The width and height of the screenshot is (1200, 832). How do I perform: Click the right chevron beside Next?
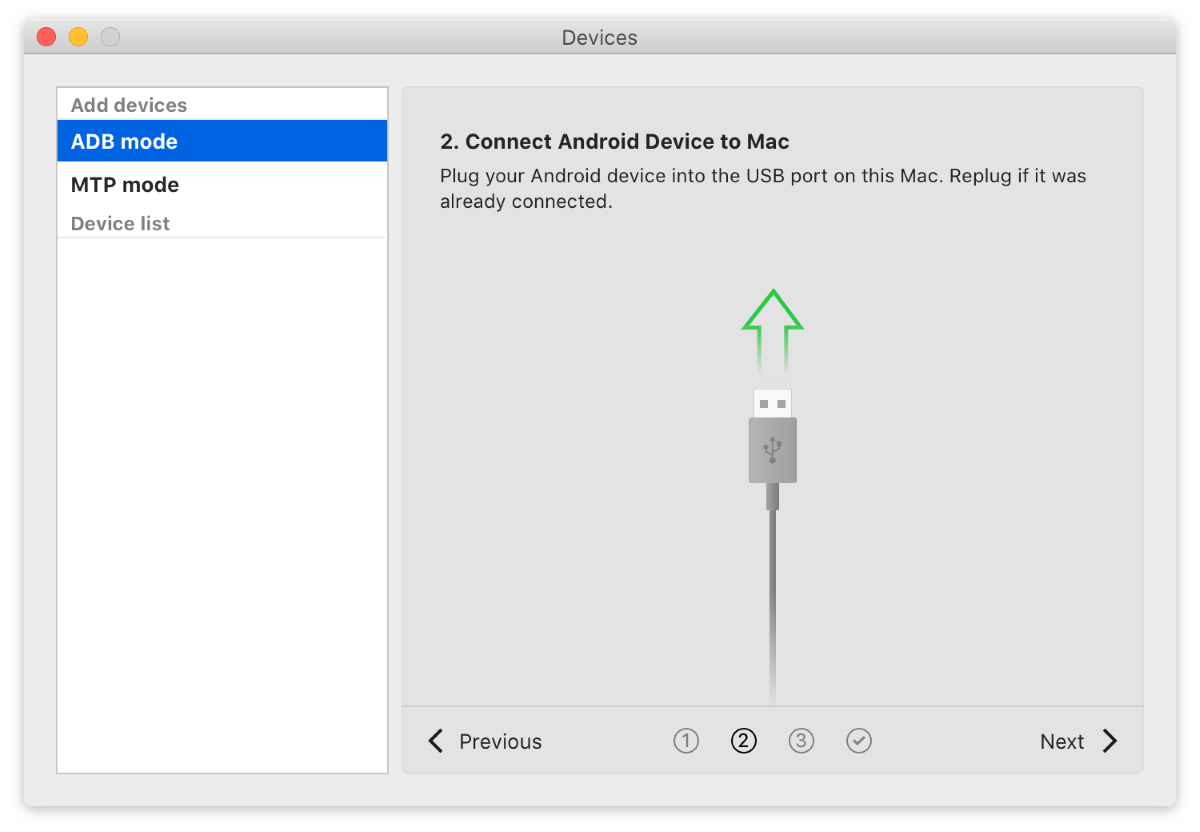click(1110, 741)
